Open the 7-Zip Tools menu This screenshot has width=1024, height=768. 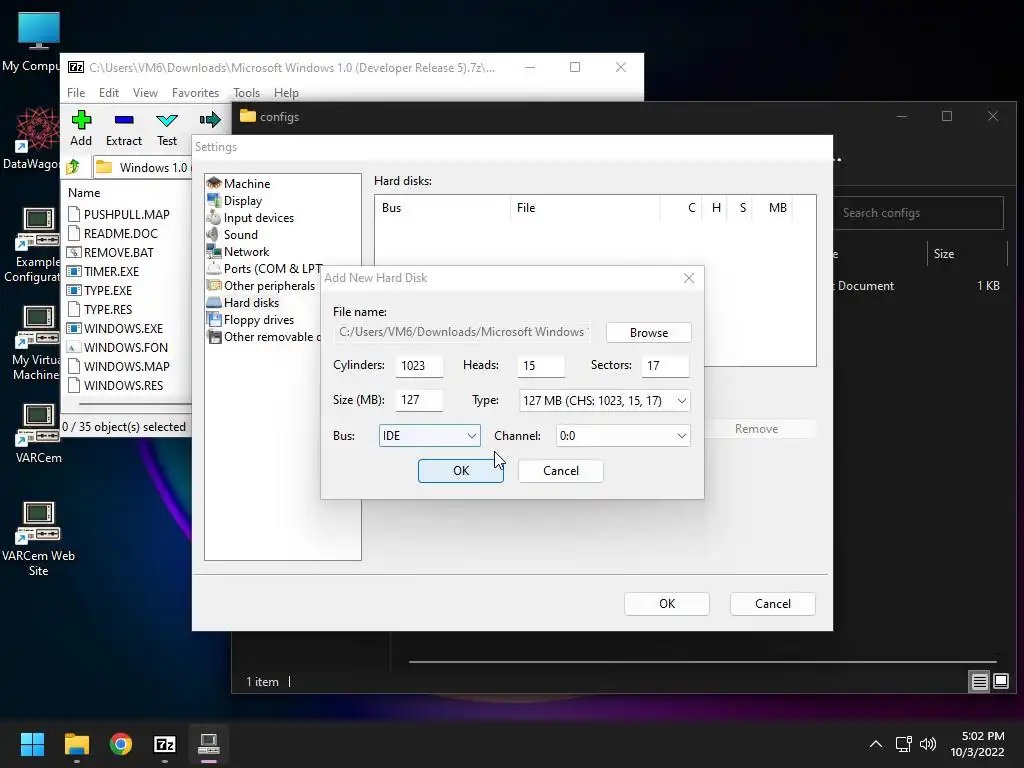pos(246,93)
